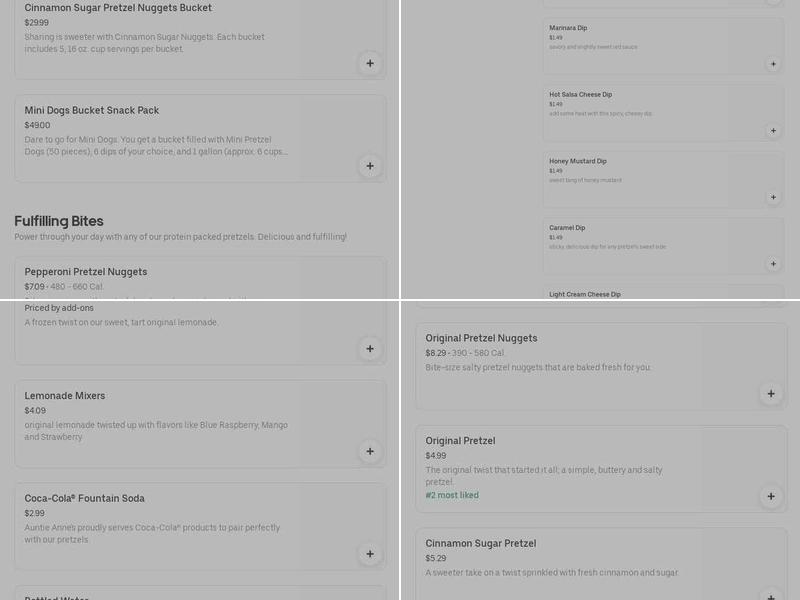Screen dimensions: 800x600
Task: Add Cinnamon Sugar Pretzel Nuggets Bucket to cart
Action: 370,63
